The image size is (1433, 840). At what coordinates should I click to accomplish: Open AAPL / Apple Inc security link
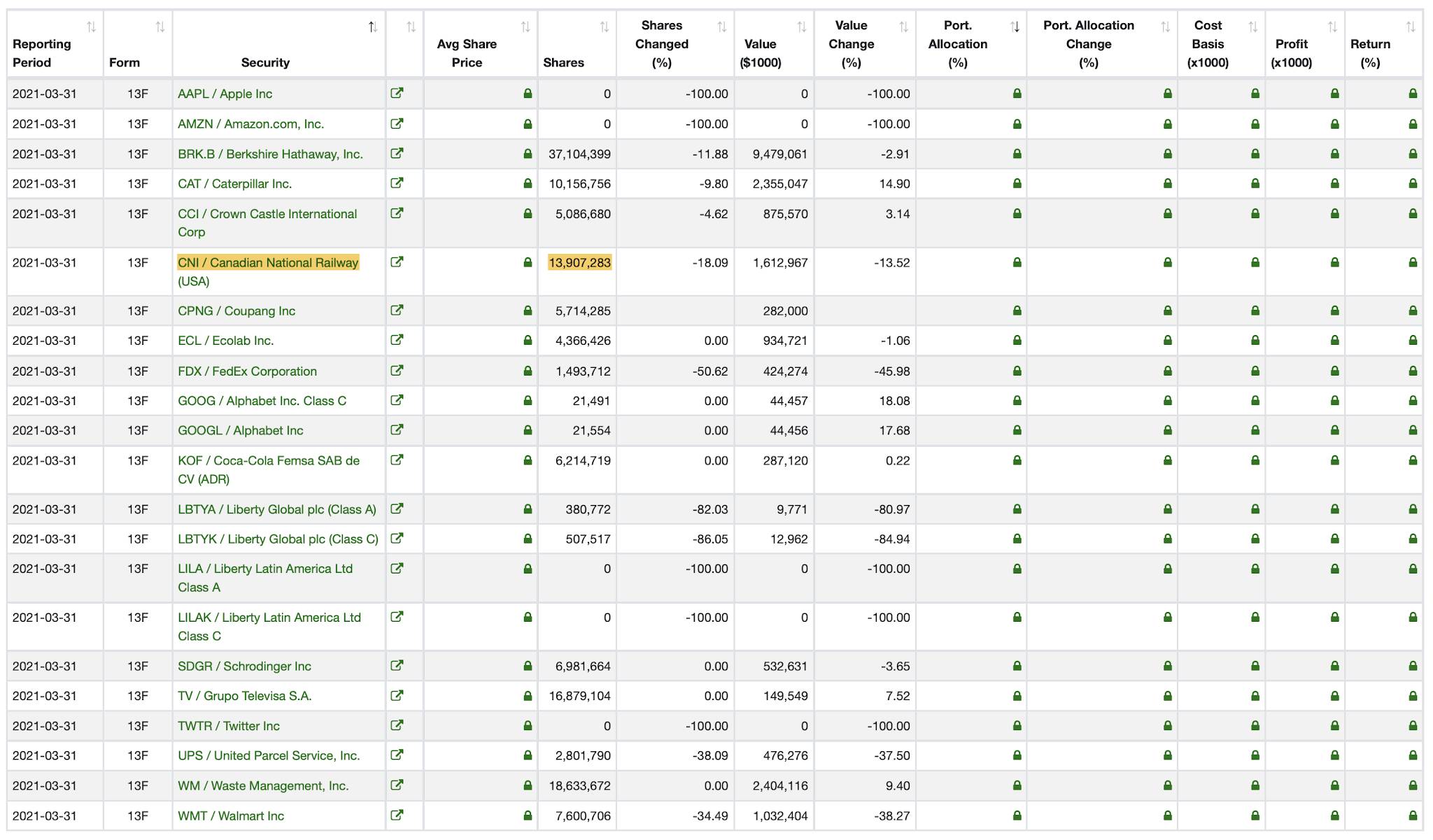click(225, 94)
